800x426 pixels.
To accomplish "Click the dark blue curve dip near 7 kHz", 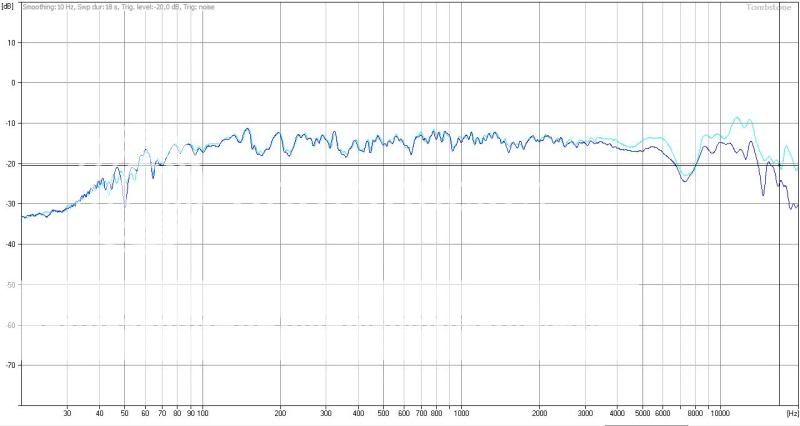I will (x=685, y=179).
